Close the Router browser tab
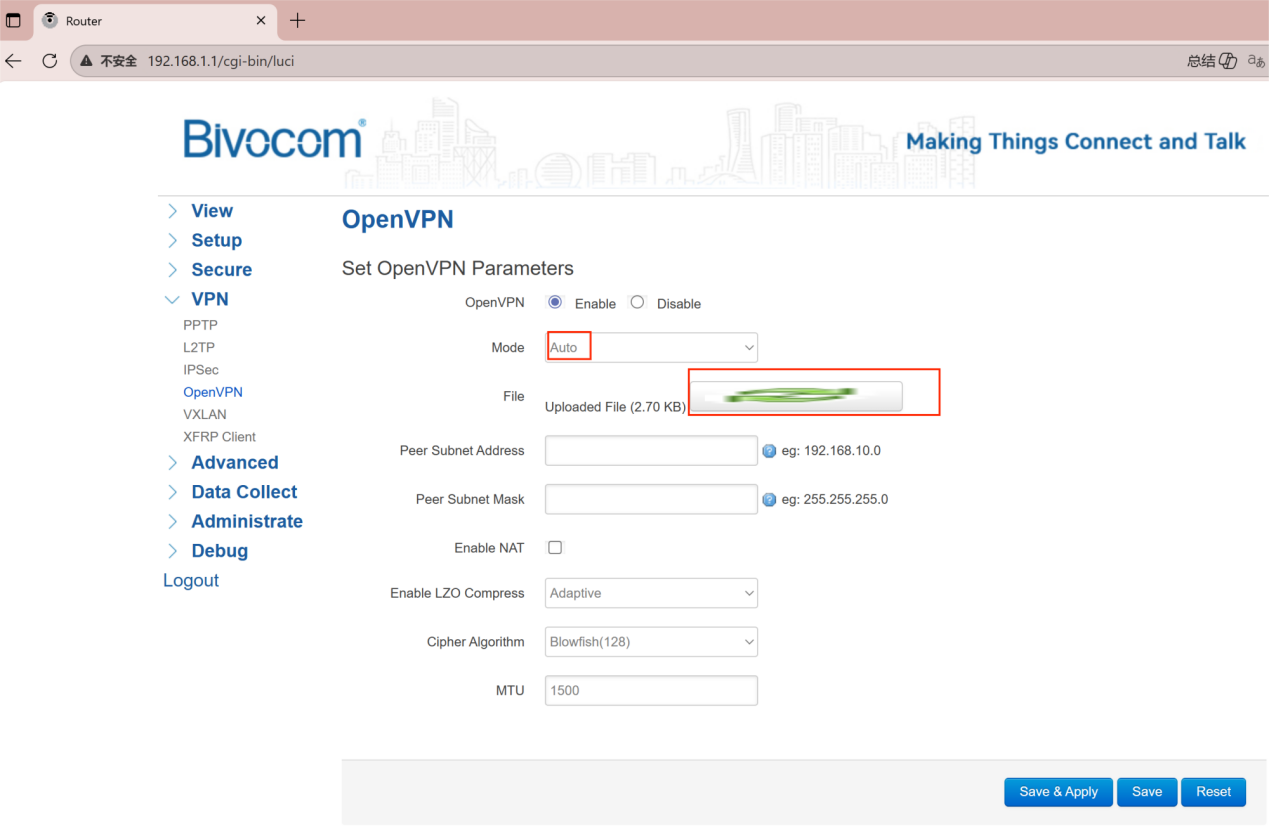This screenshot has height=828, width=1269. 261,21
